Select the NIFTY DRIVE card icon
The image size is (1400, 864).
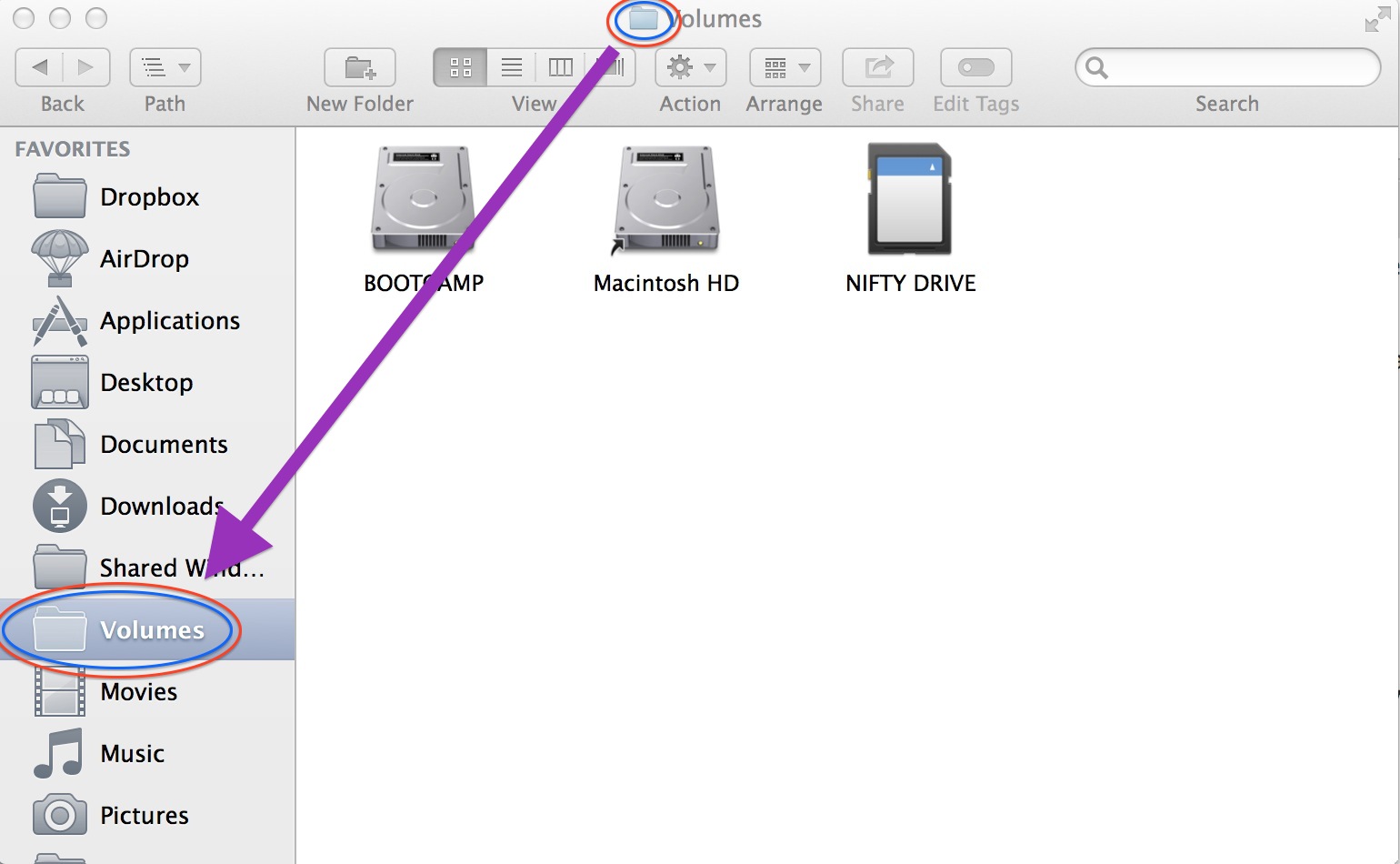(x=910, y=199)
